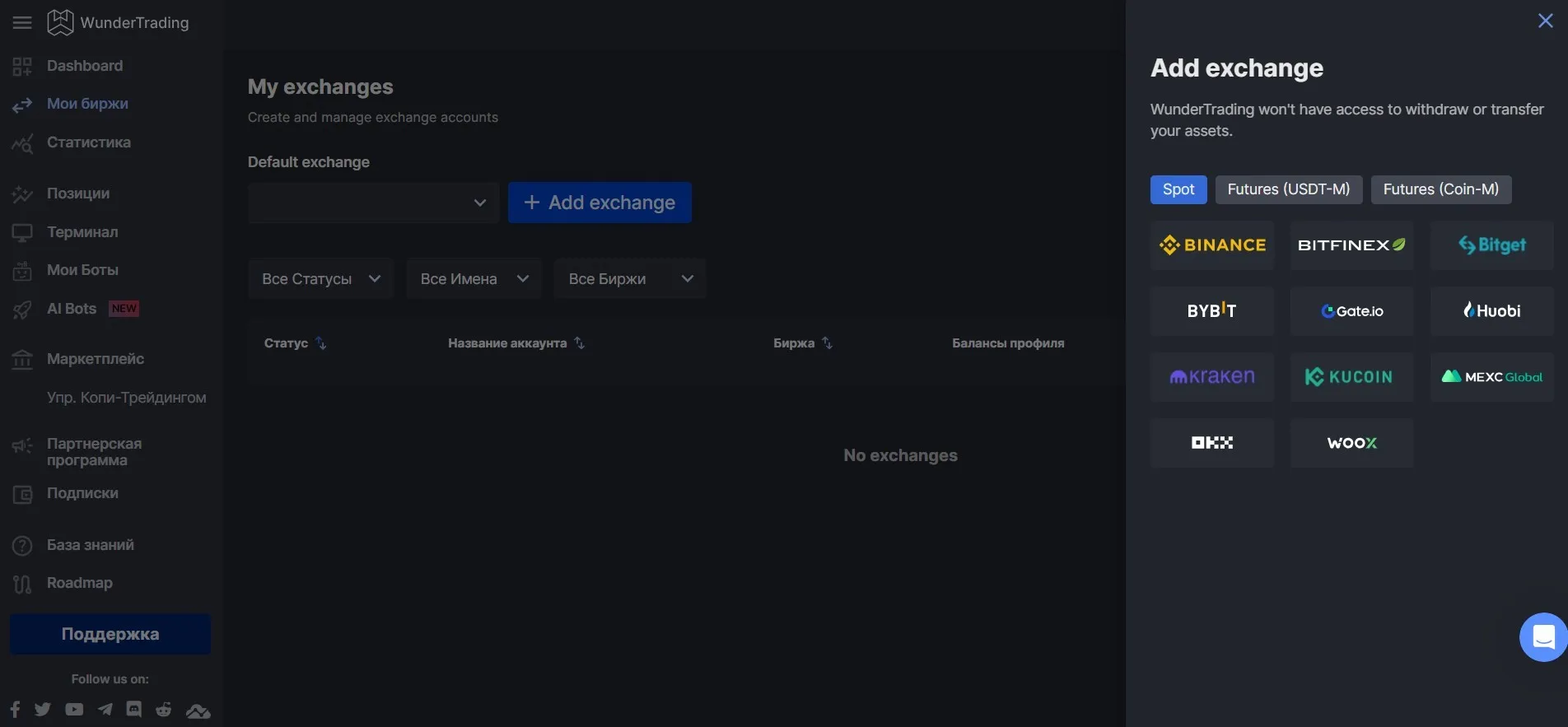
Task: Click the "Default exchange" label
Action: coord(309,162)
